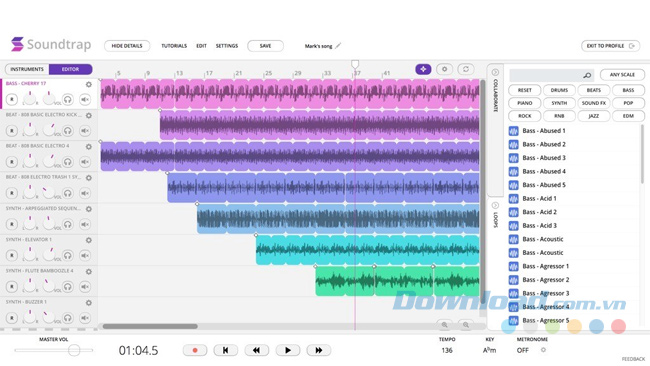Click the record button
The width and height of the screenshot is (650, 366).
pyautogui.click(x=195, y=350)
